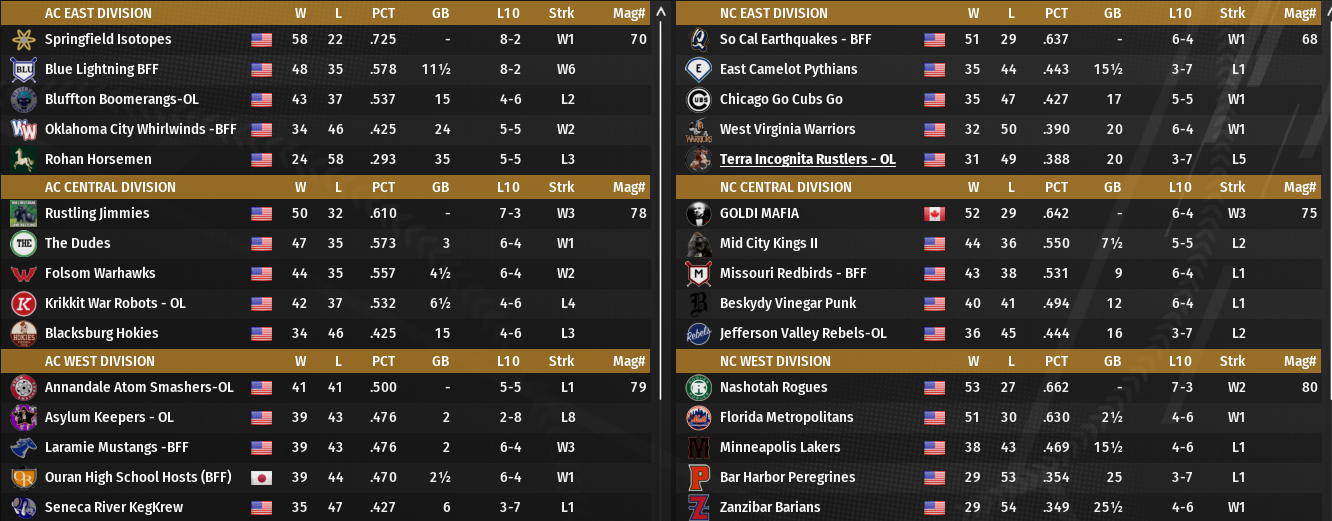Click the scrollbar up arrow

coord(661,13)
